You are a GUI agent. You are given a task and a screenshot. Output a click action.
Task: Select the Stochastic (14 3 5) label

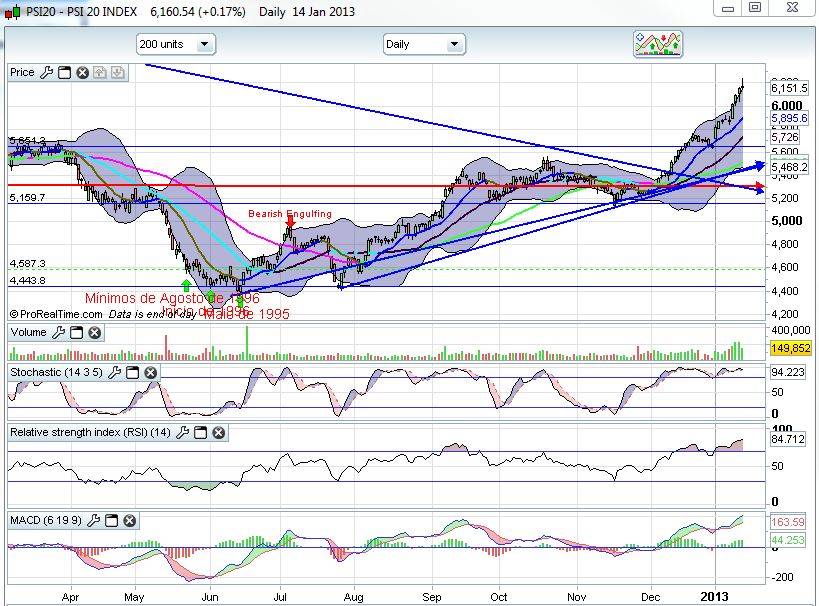pos(56,372)
